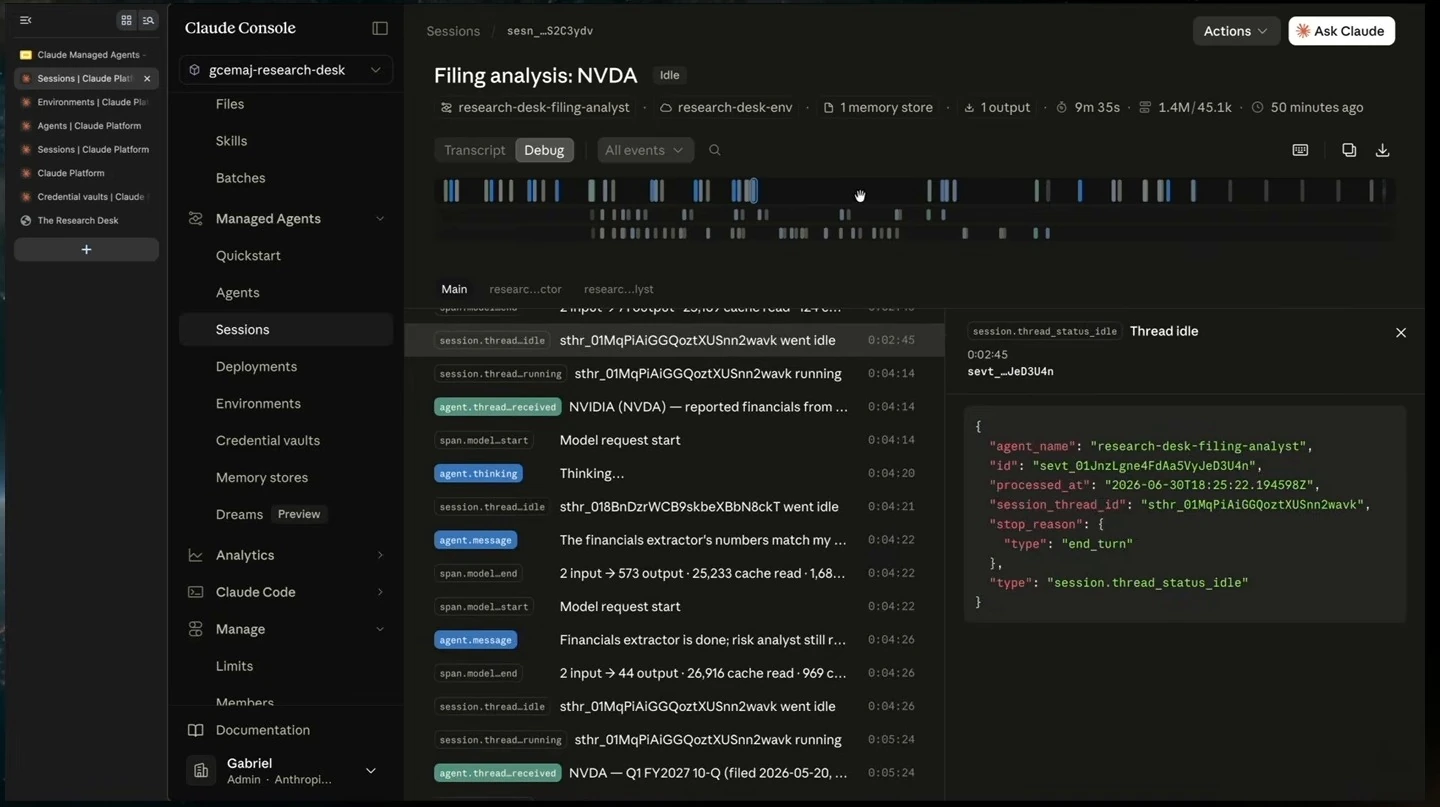The width and height of the screenshot is (1440, 807).
Task: Select the agent.thinking Thinking… event row
Action: point(674,473)
